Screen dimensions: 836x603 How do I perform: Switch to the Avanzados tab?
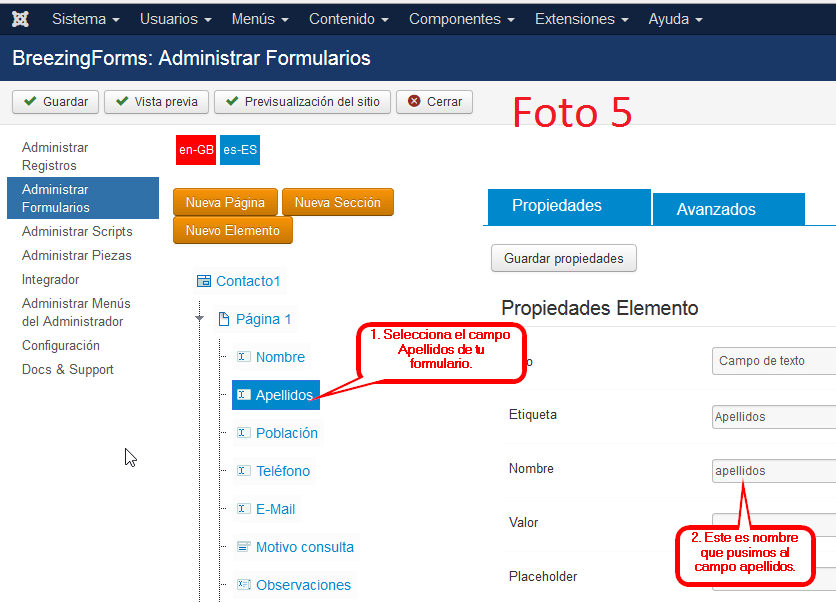(x=728, y=210)
